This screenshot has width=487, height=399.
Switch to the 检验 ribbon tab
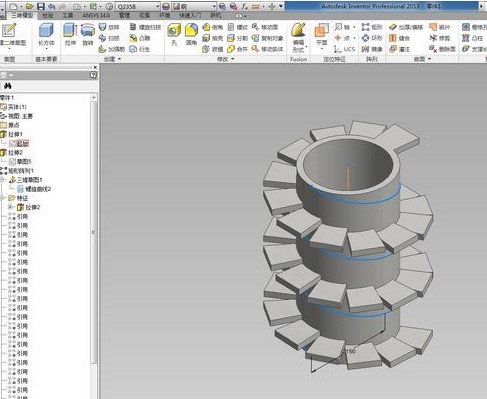(x=48, y=15)
